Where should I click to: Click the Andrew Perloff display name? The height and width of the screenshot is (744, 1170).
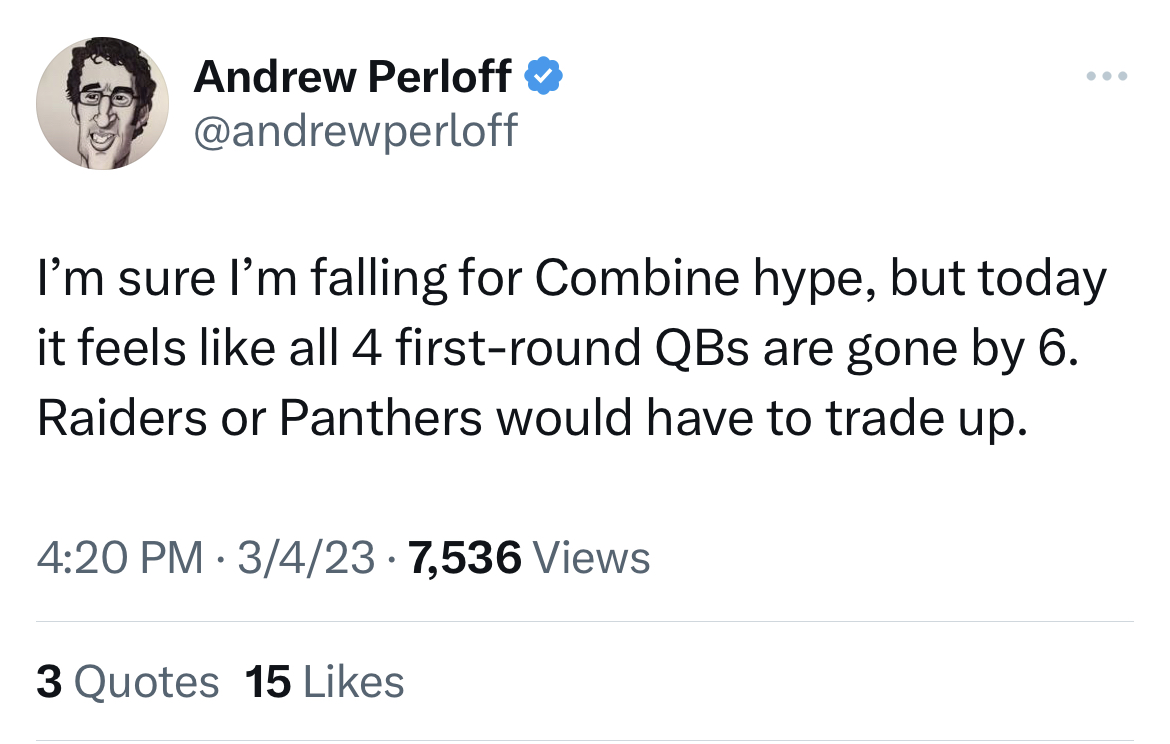click(x=352, y=76)
